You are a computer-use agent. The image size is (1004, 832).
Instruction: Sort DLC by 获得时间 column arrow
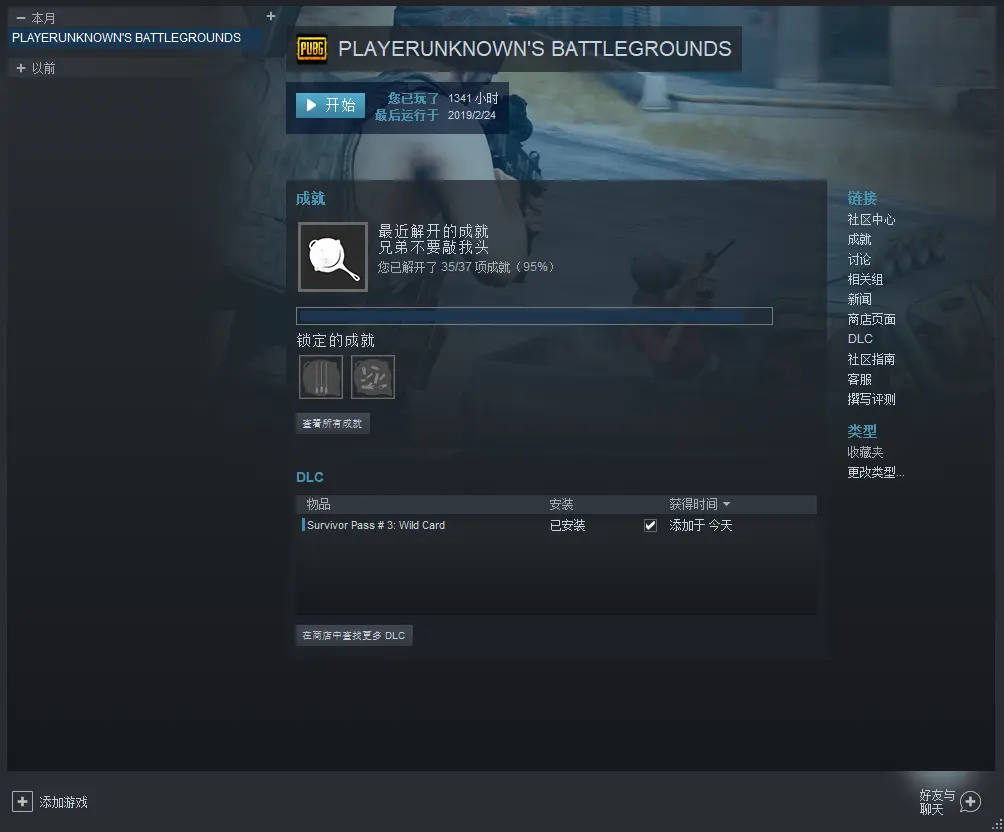(x=726, y=505)
